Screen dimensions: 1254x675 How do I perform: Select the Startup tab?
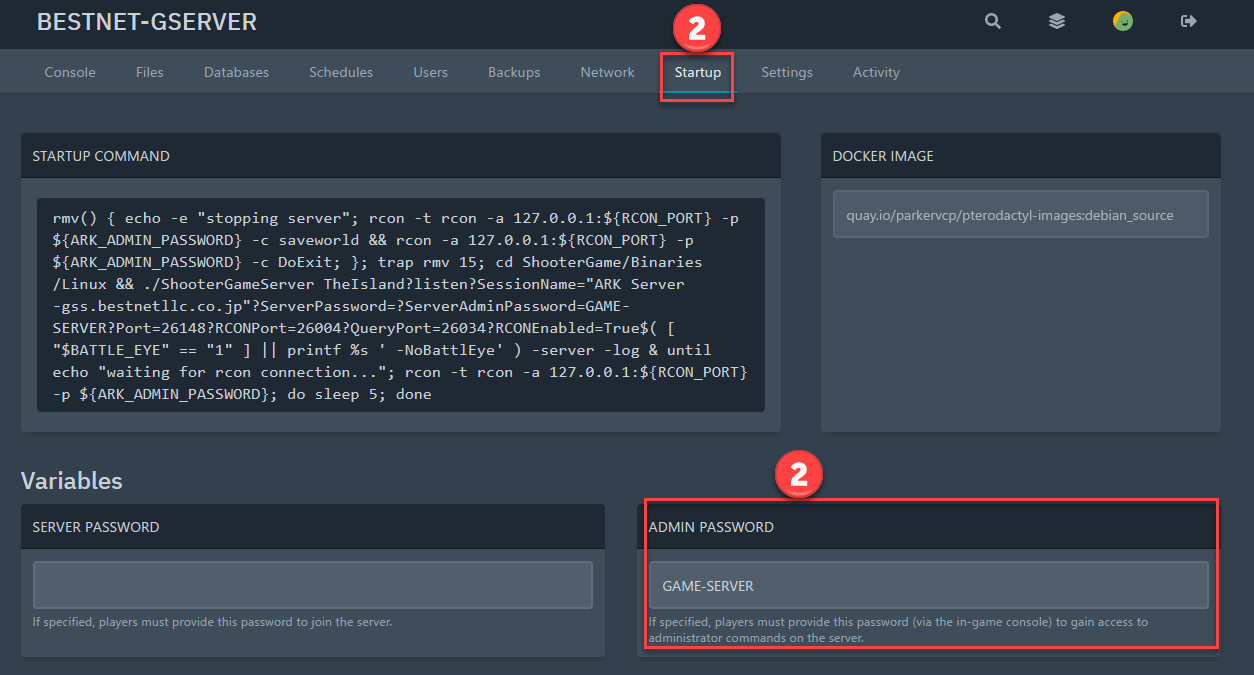click(x=697, y=72)
